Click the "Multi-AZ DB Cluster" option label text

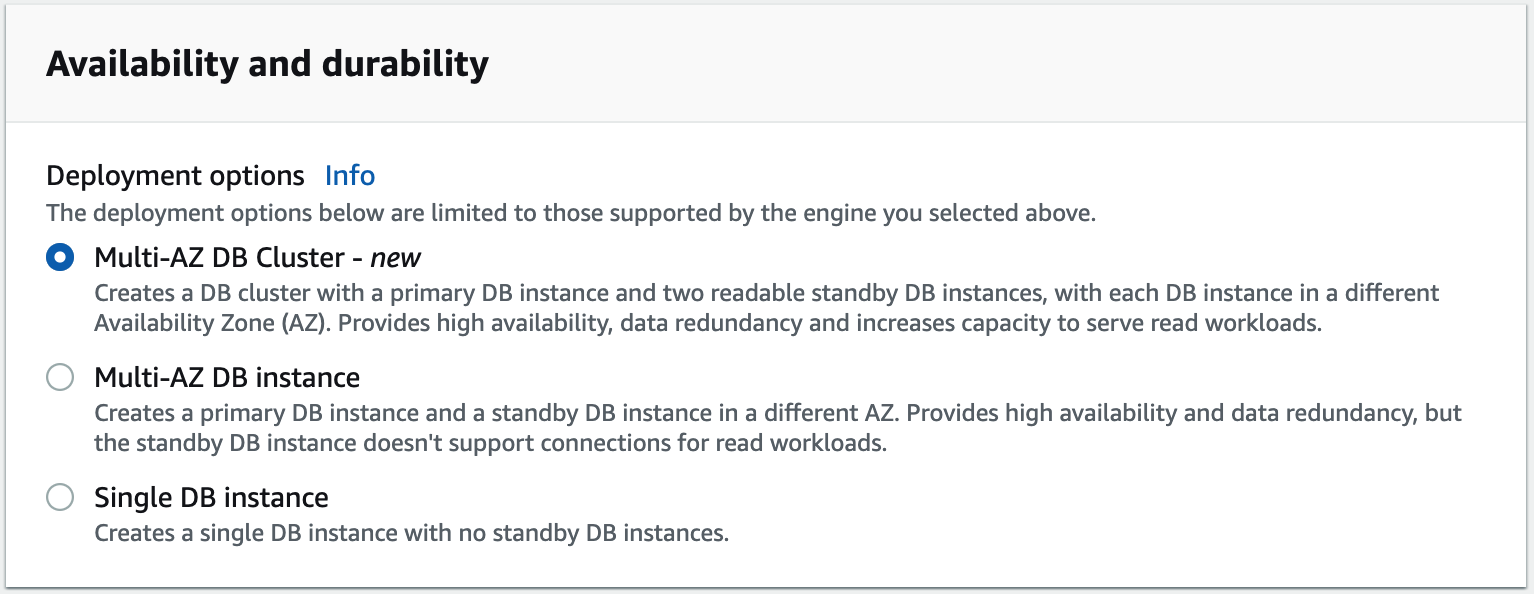point(219,258)
